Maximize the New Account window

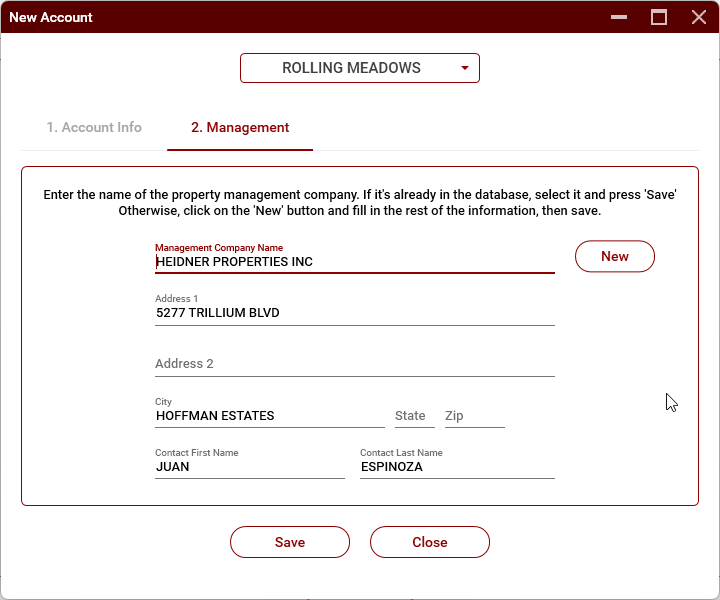(x=659, y=17)
